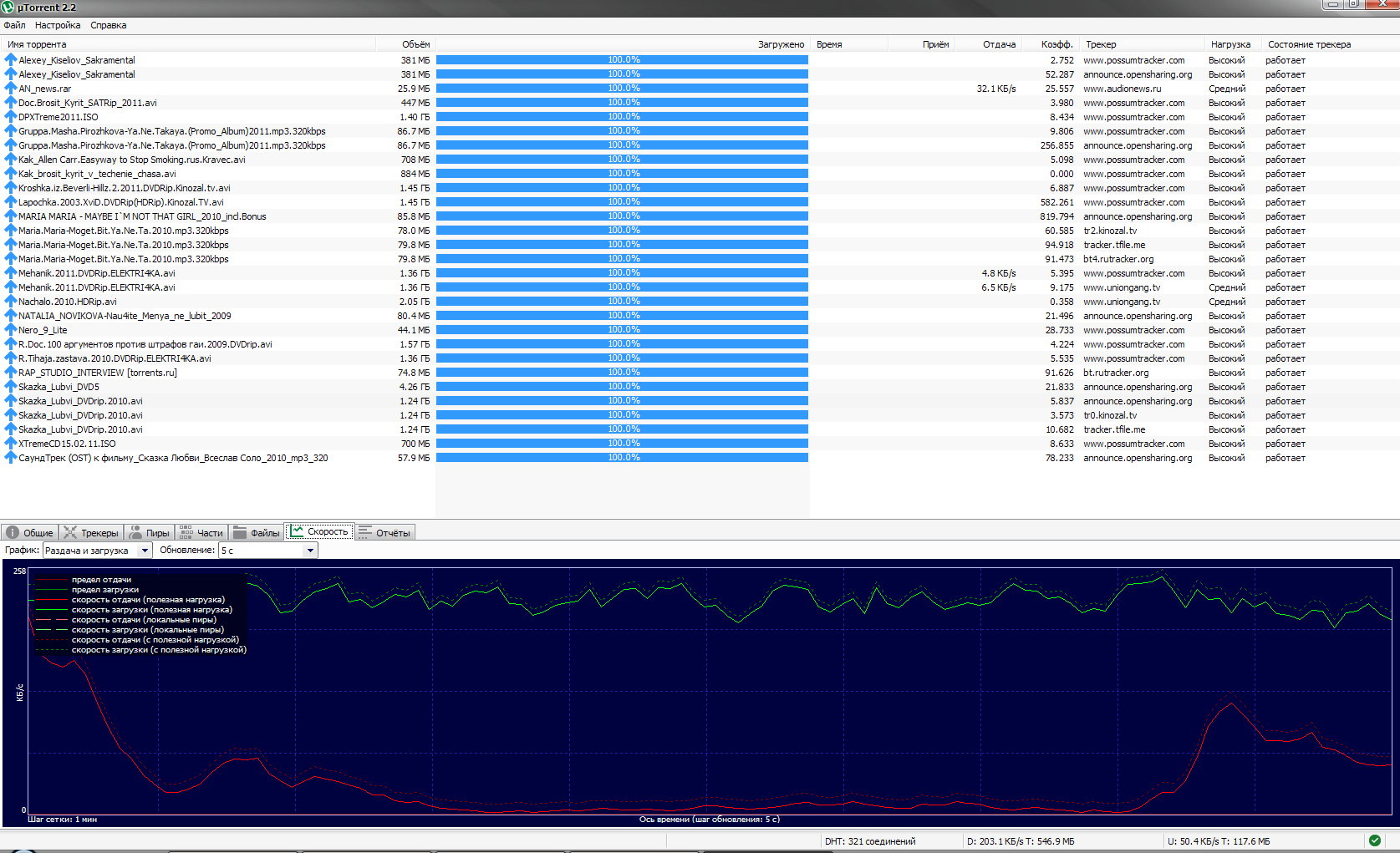The height and width of the screenshot is (853, 1400).
Task: Open the График dropdown 'Раздача и загрузка'
Action: point(98,551)
